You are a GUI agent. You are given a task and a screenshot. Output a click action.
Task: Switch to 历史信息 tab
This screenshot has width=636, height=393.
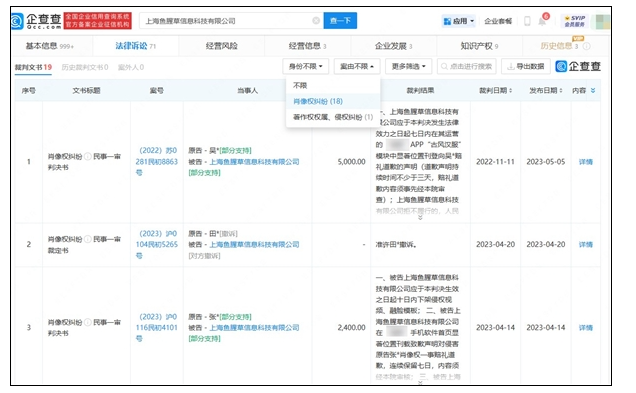pyautogui.click(x=559, y=46)
